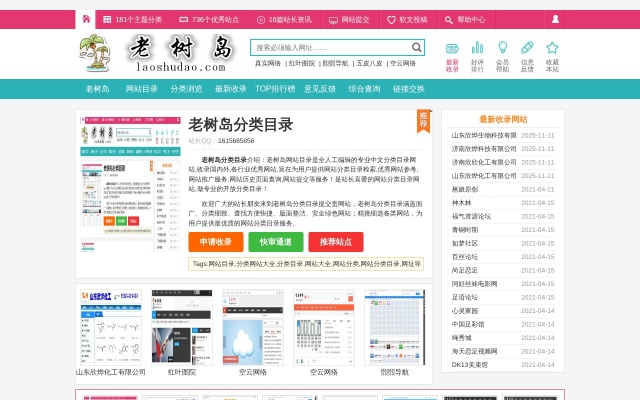The width and height of the screenshot is (640, 400).
Task: Click the 会员帮助 lightbulb icon
Action: pos(502,48)
